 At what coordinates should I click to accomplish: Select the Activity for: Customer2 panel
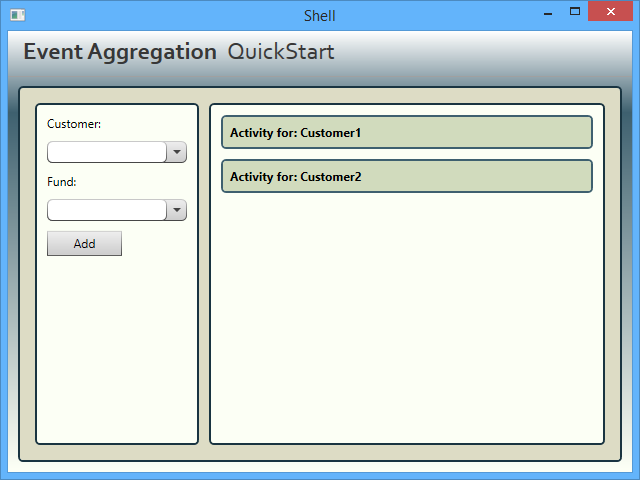coord(407,176)
